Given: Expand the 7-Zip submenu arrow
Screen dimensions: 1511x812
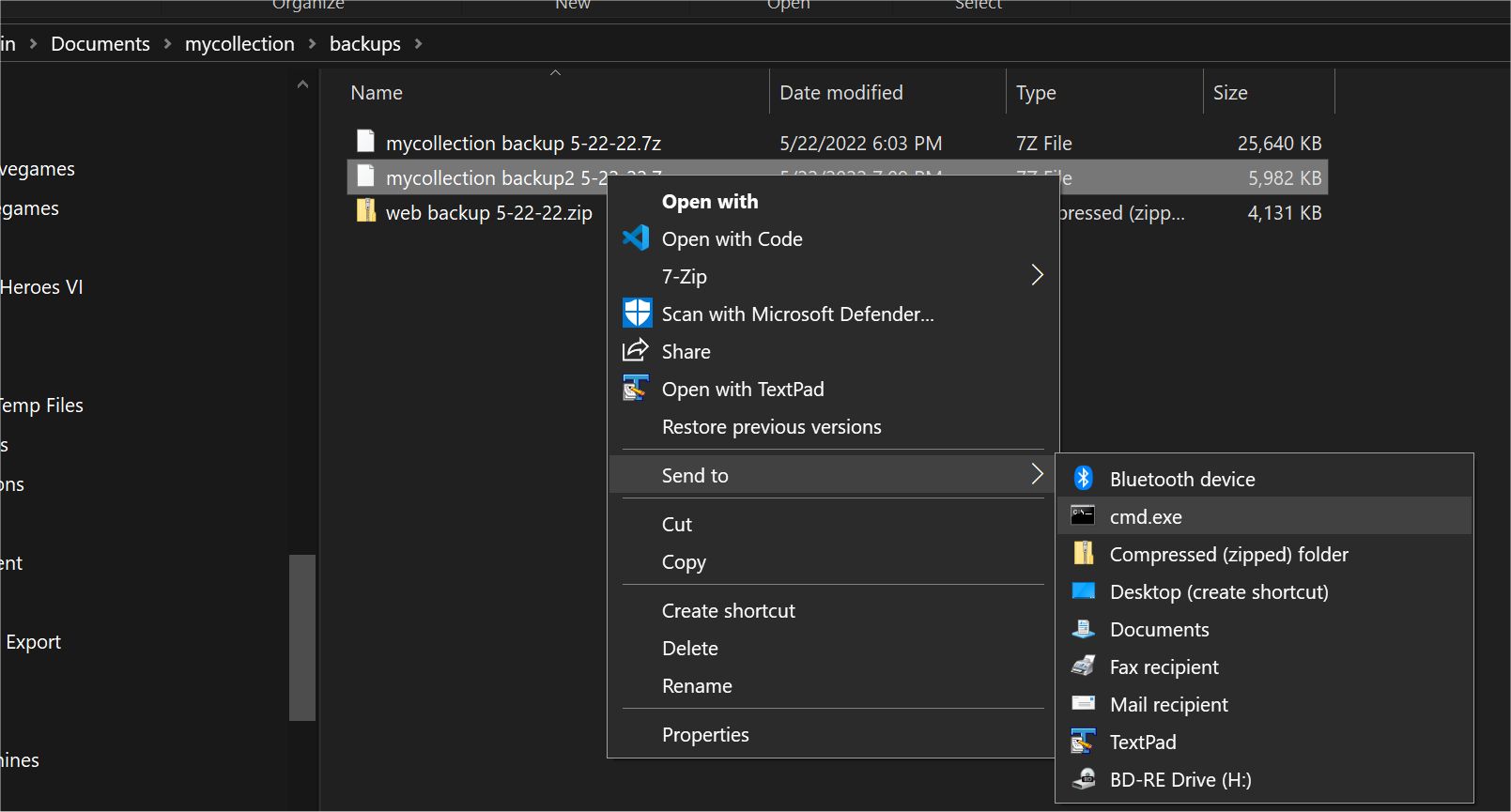Looking at the screenshot, I should (x=1037, y=275).
